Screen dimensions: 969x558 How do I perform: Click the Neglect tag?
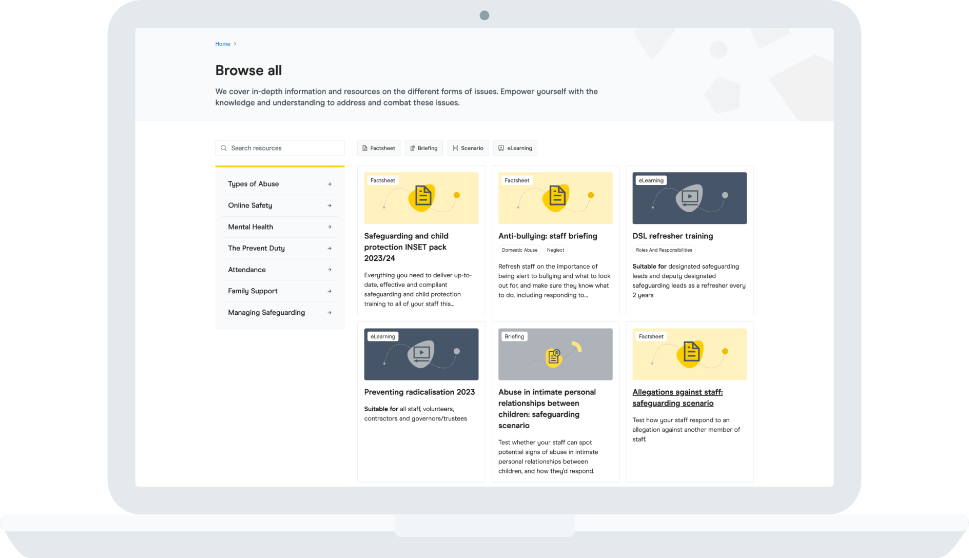[x=555, y=250]
